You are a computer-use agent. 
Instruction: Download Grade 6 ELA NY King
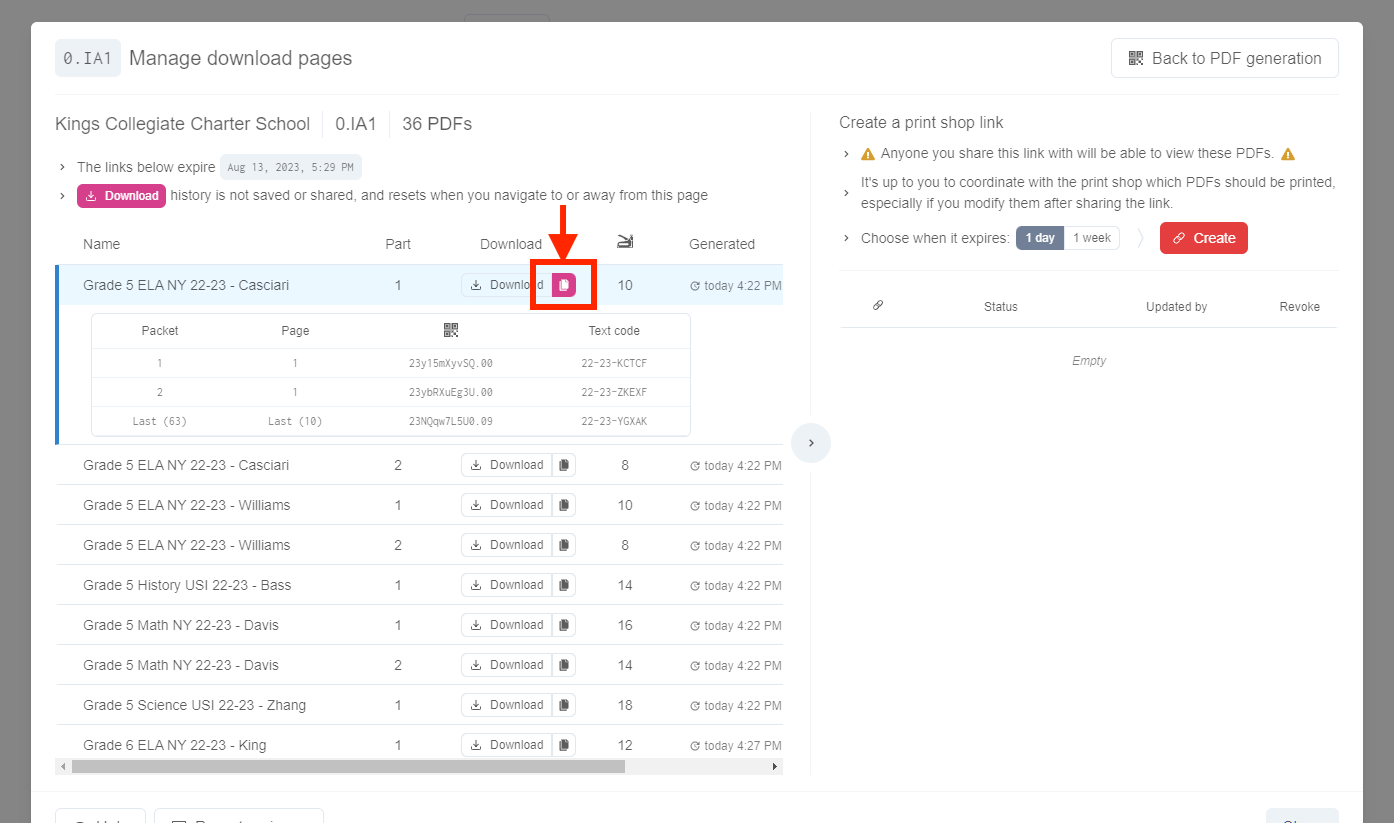(506, 745)
